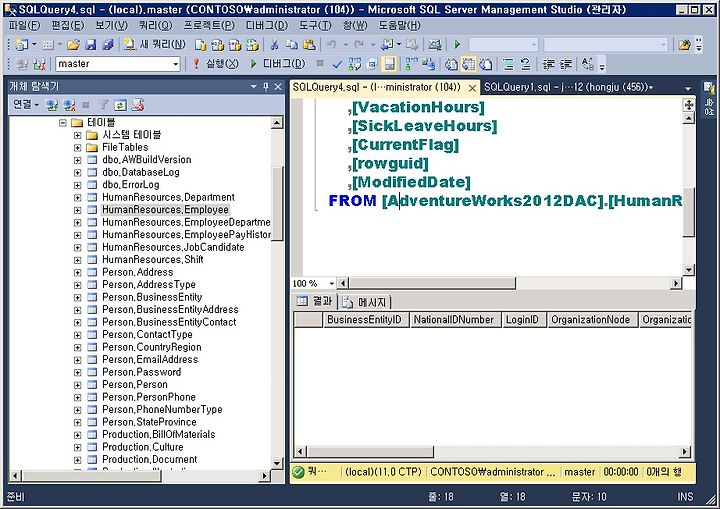The image size is (720, 509).
Task: Click the 새 쿼리(N) button
Action: click(x=155, y=45)
